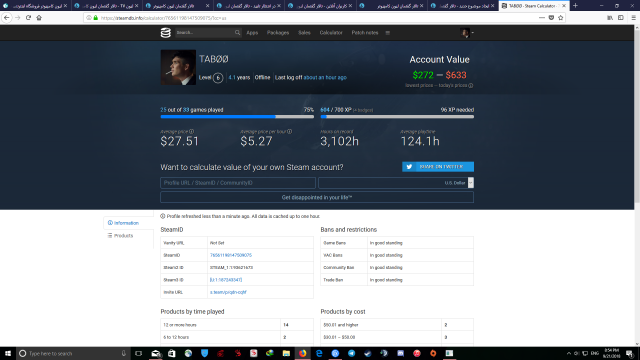Open Microsoft Store on the taskbar
640x360 pixels.
[172, 353]
